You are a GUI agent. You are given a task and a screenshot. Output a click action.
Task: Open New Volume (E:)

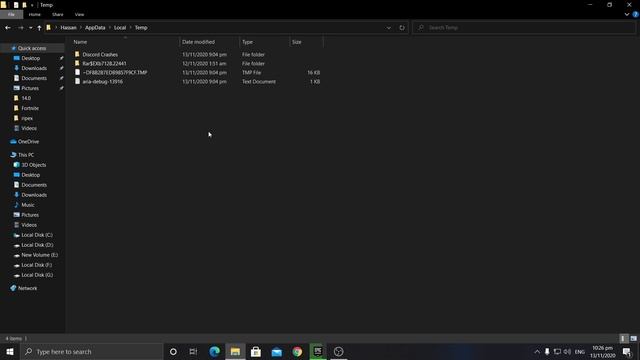[x=39, y=255]
